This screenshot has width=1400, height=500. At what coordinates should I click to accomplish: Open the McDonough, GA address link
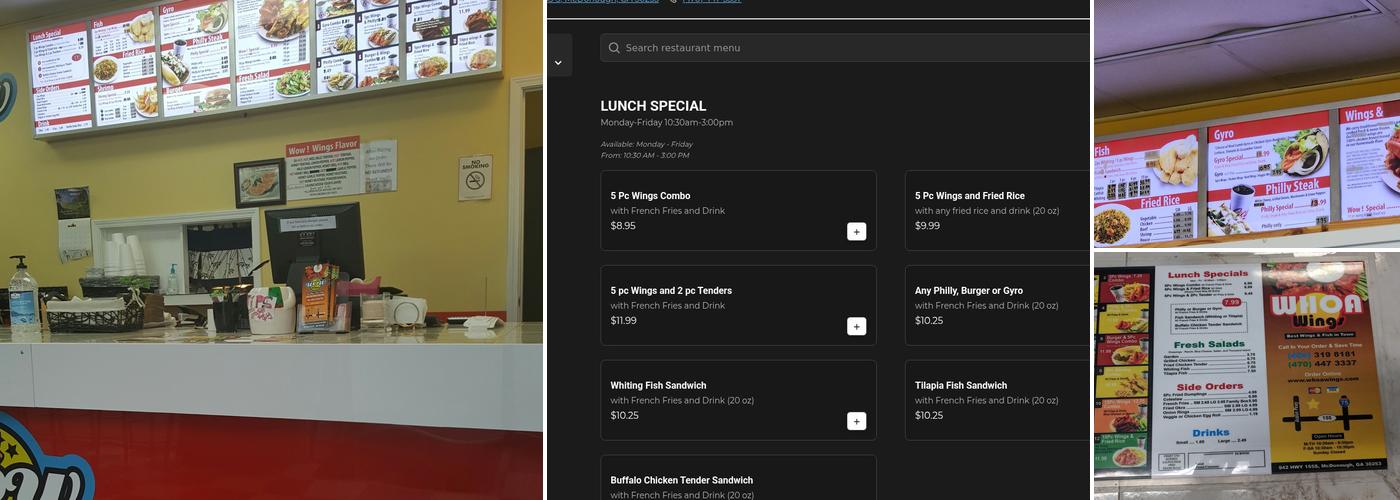[603, 2]
